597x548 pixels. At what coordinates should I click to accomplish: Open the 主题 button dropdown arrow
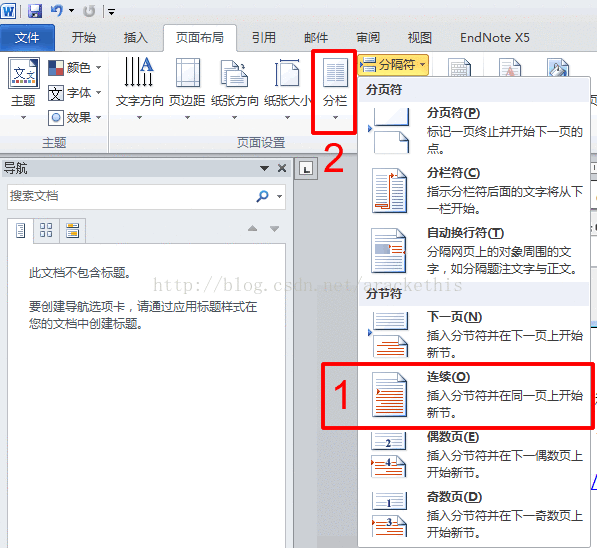(x=23, y=118)
